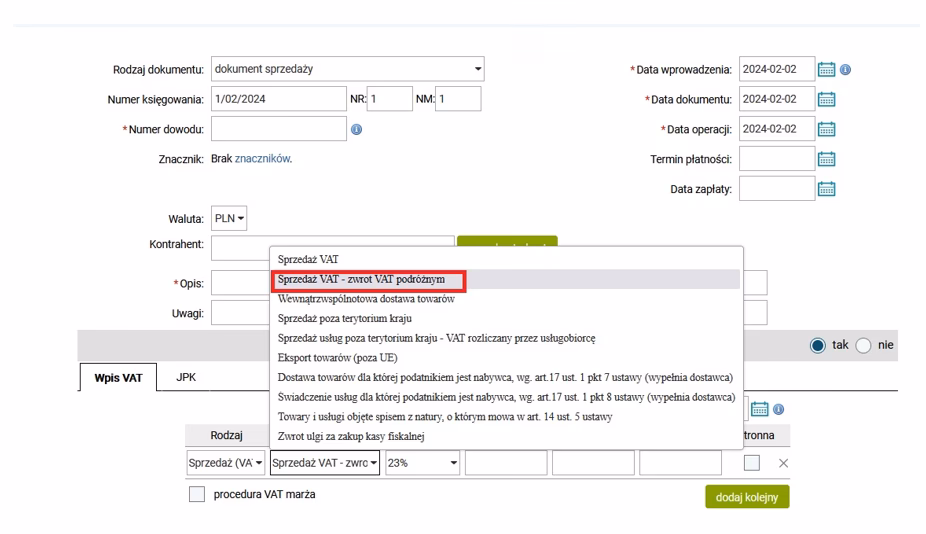The image size is (926, 534).
Task: Choose 'Eksport towarów (poza UE)' option
Action: [x=346, y=358]
